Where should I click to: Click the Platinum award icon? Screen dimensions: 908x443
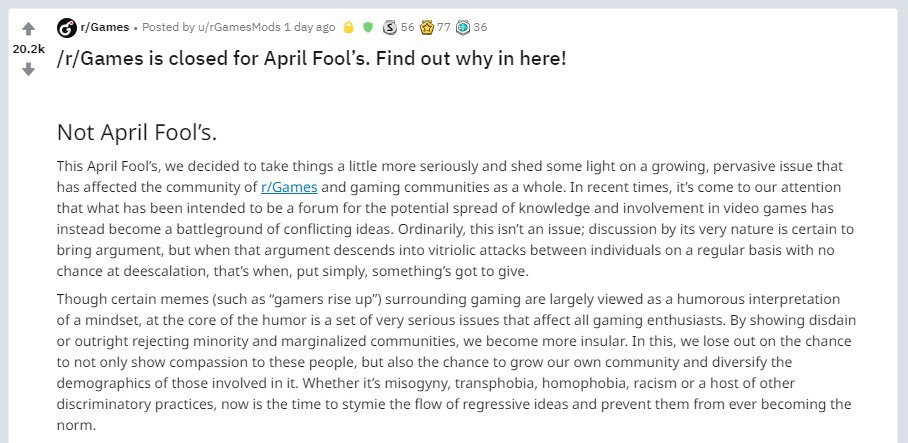[462, 27]
